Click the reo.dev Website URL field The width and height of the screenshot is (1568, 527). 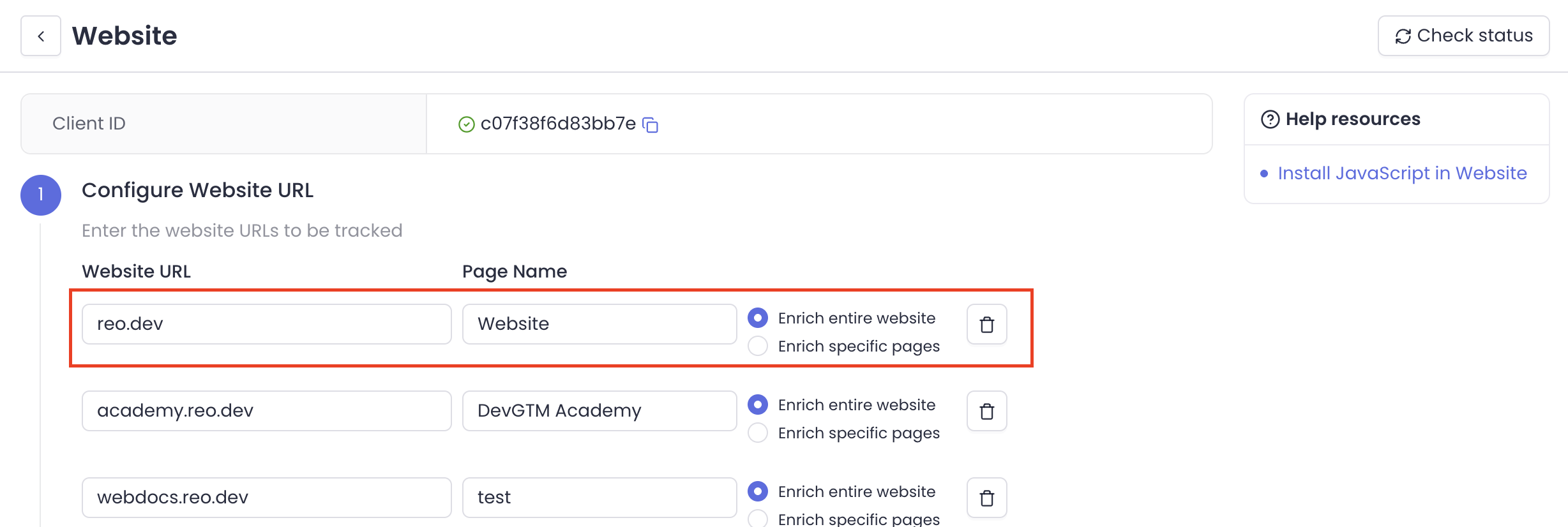click(266, 324)
